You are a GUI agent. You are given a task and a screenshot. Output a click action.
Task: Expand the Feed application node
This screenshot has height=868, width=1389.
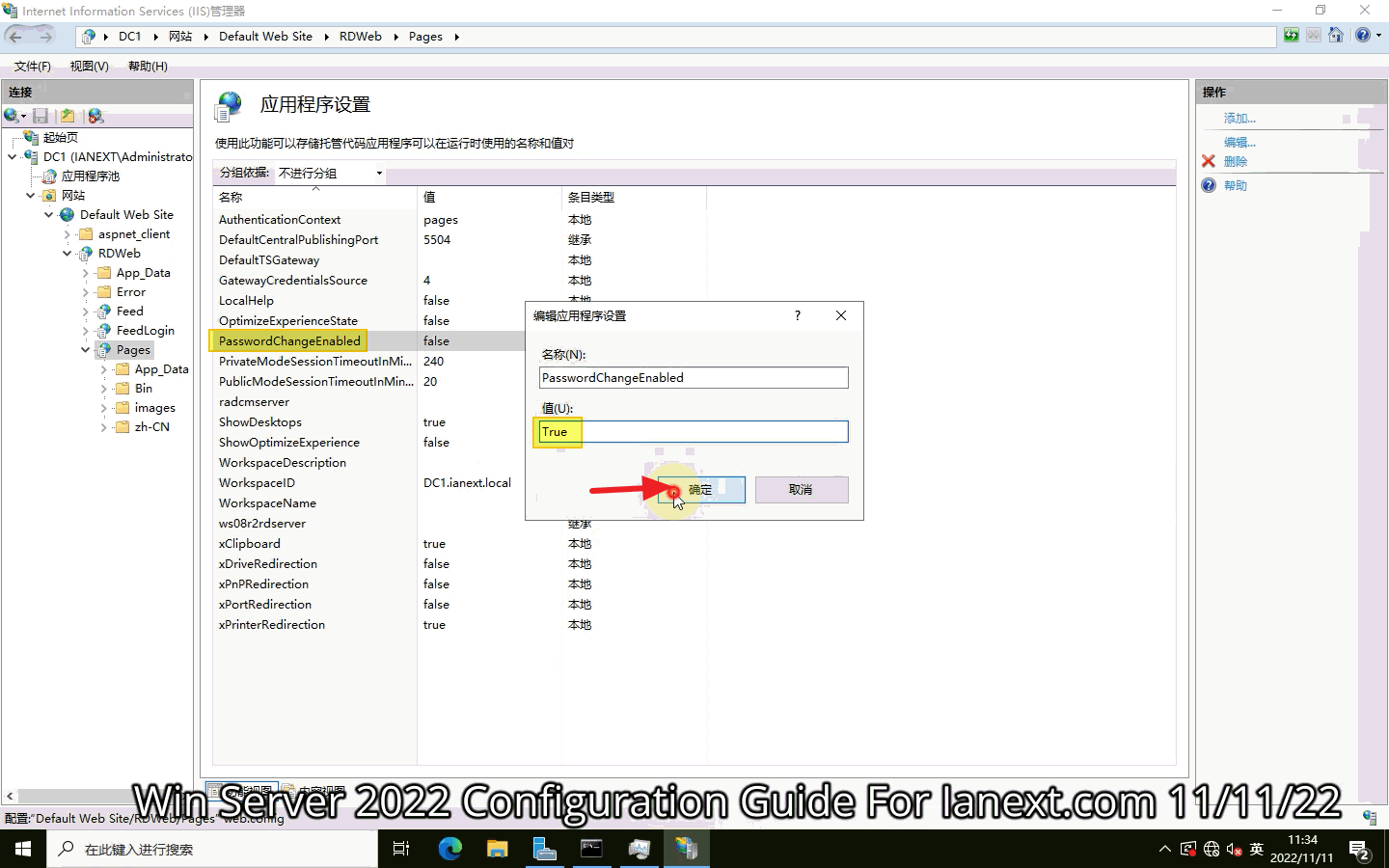point(85,311)
